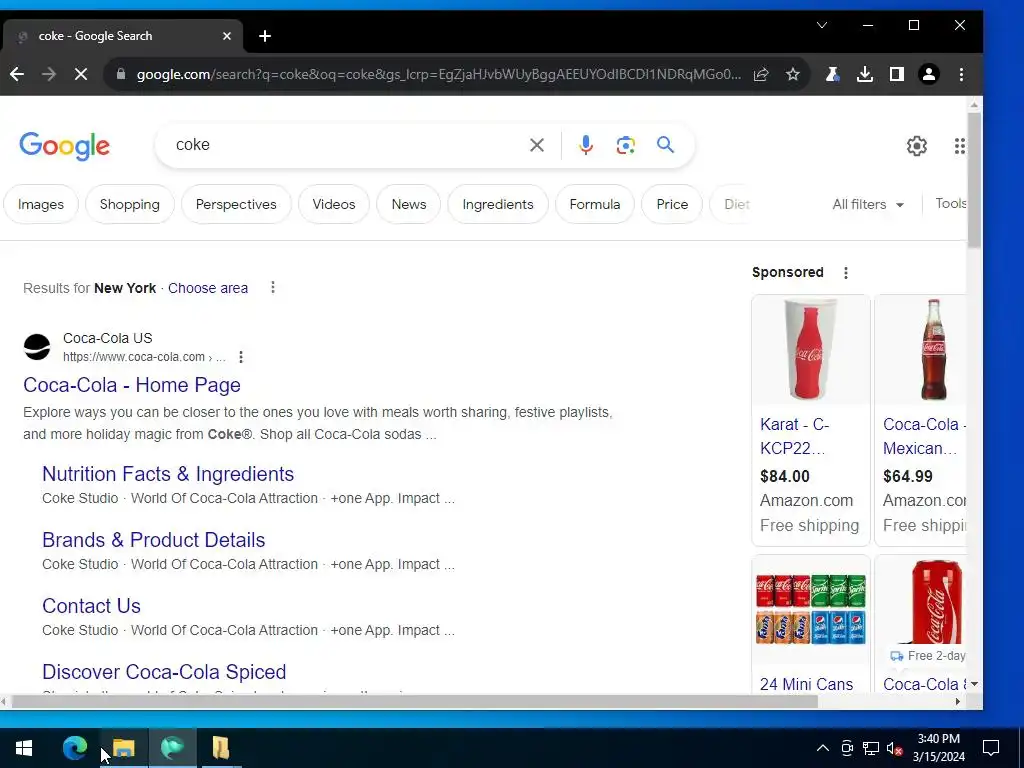This screenshot has height=768, width=1024.
Task: Switch to News results
Action: pos(409,204)
